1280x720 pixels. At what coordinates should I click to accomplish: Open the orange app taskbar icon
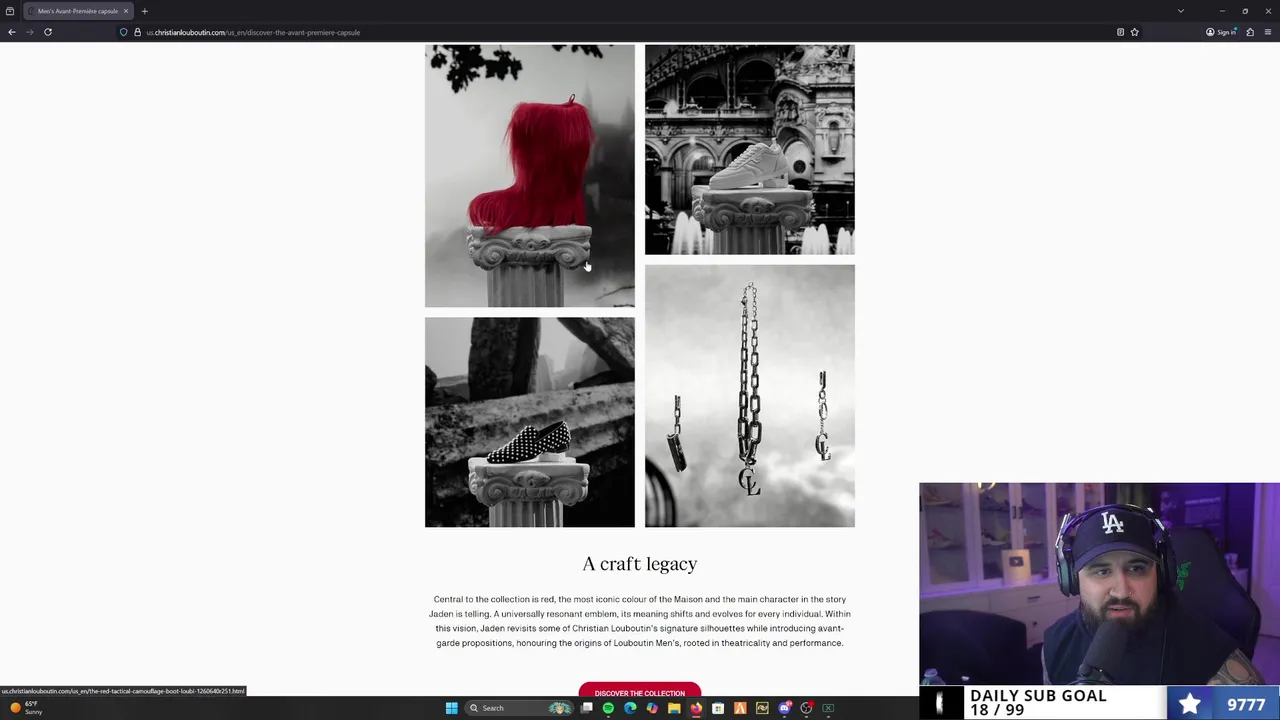740,708
